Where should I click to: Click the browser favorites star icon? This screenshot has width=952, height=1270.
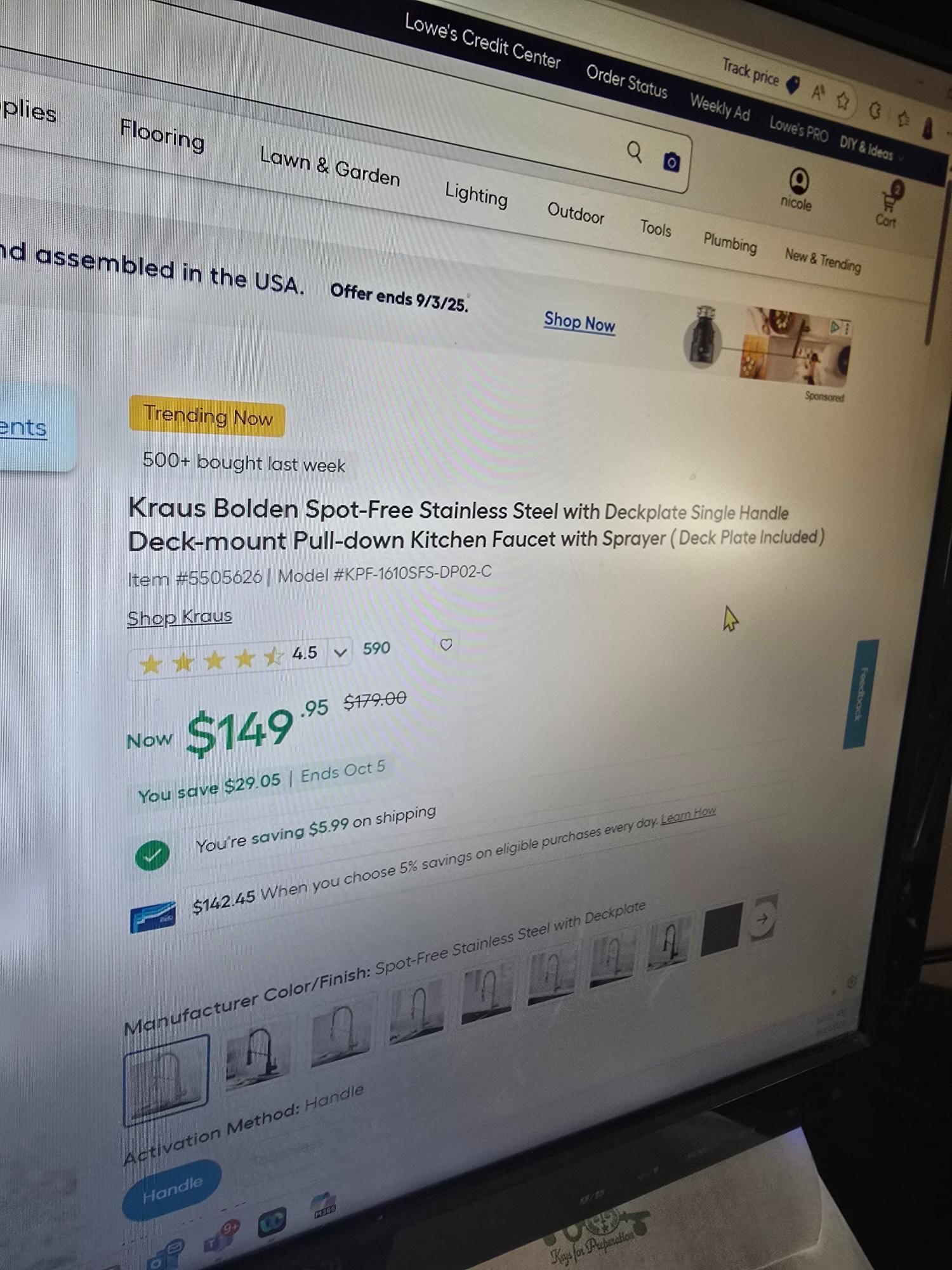(x=843, y=100)
